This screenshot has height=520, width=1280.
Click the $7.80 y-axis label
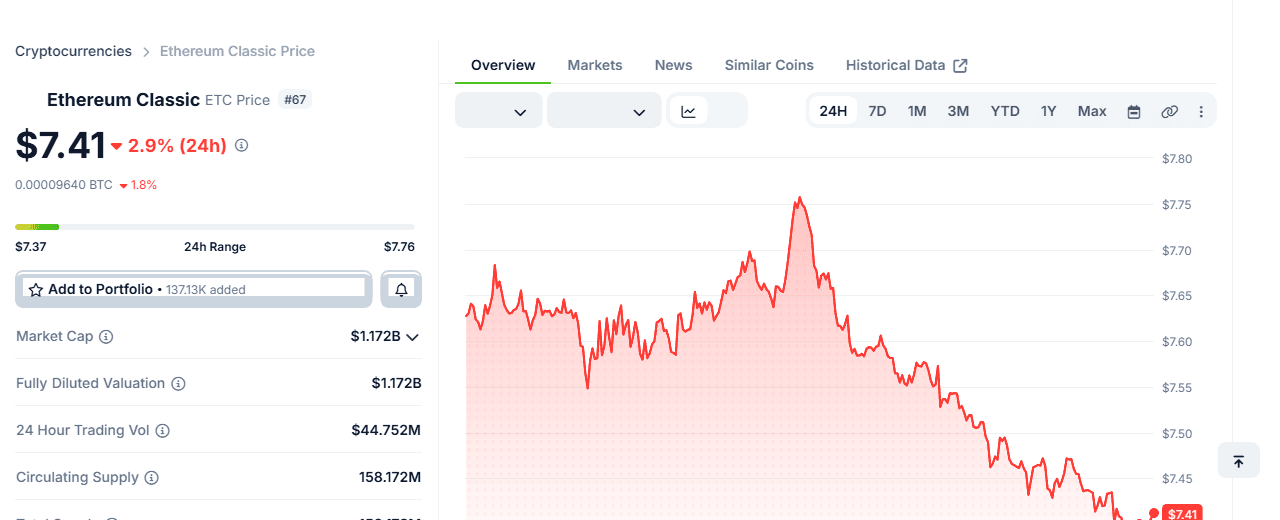[1177, 159]
